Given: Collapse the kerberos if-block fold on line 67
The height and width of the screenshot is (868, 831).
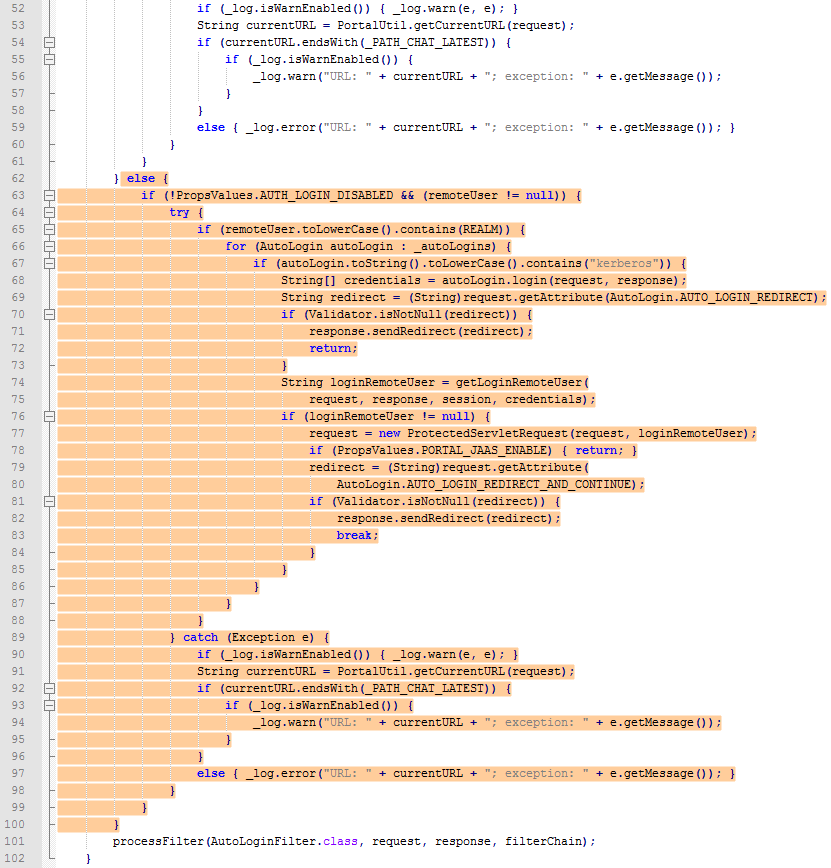Looking at the screenshot, I should pos(49,264).
